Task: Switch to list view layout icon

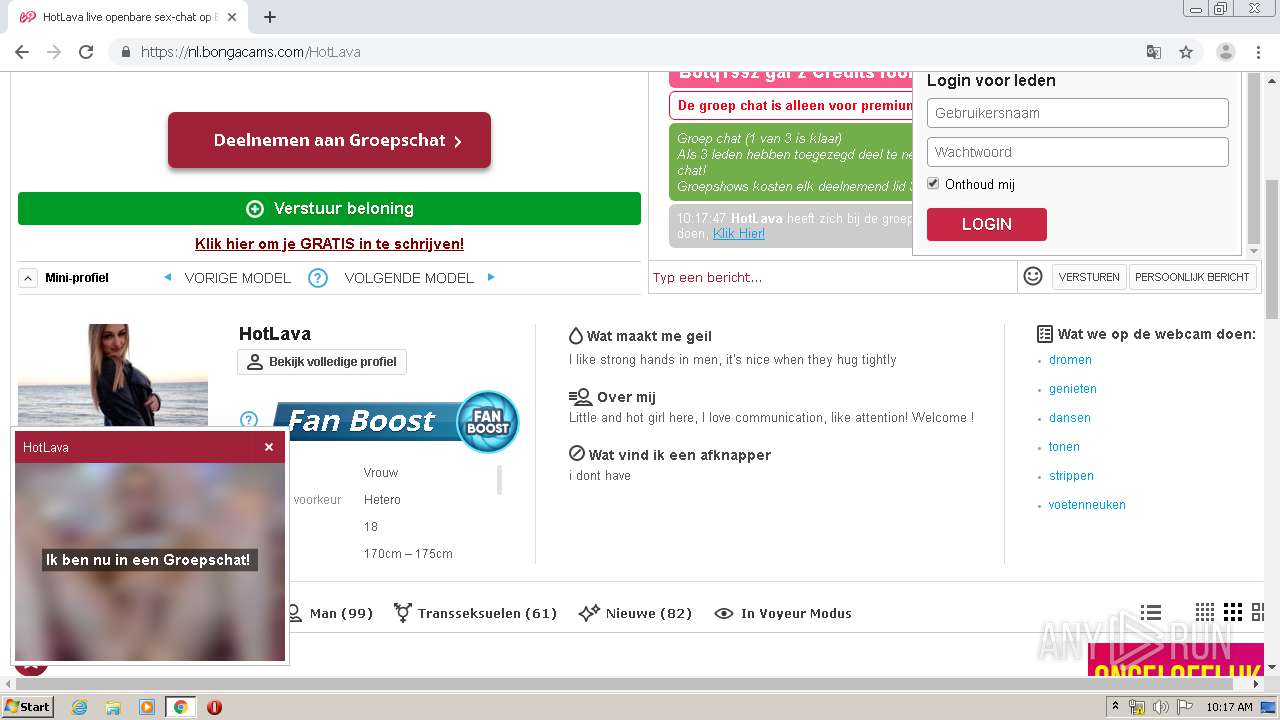Action: tap(1151, 612)
